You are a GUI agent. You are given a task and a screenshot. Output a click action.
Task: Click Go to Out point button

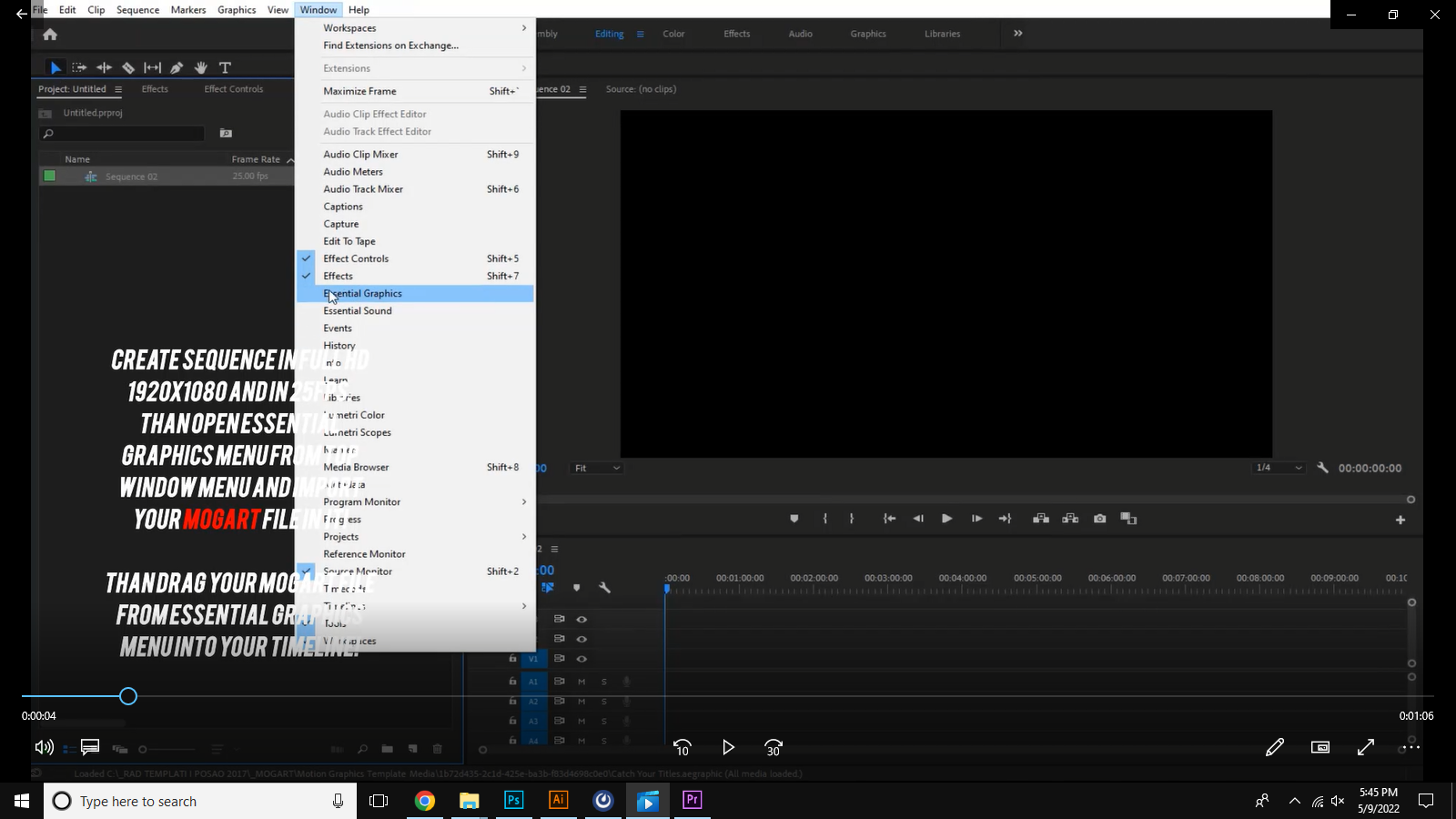[1005, 519]
